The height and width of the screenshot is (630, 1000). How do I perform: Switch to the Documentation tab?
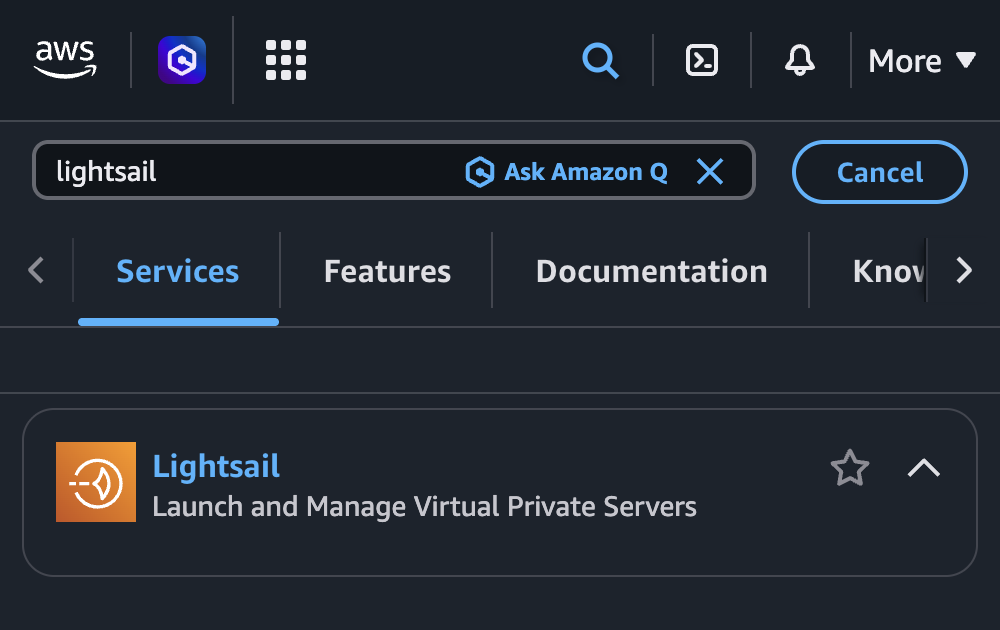(x=651, y=272)
